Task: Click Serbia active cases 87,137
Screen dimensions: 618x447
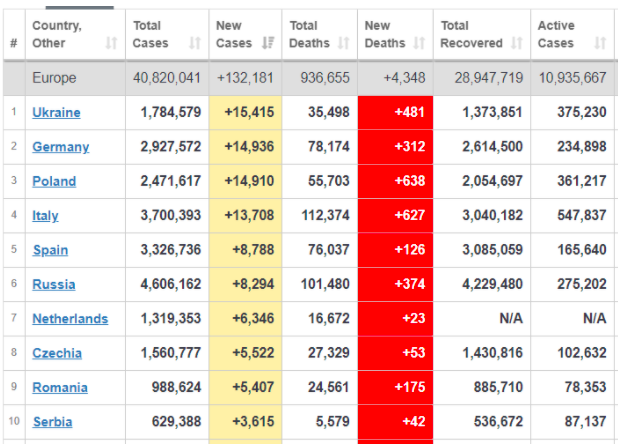Action: pos(585,422)
